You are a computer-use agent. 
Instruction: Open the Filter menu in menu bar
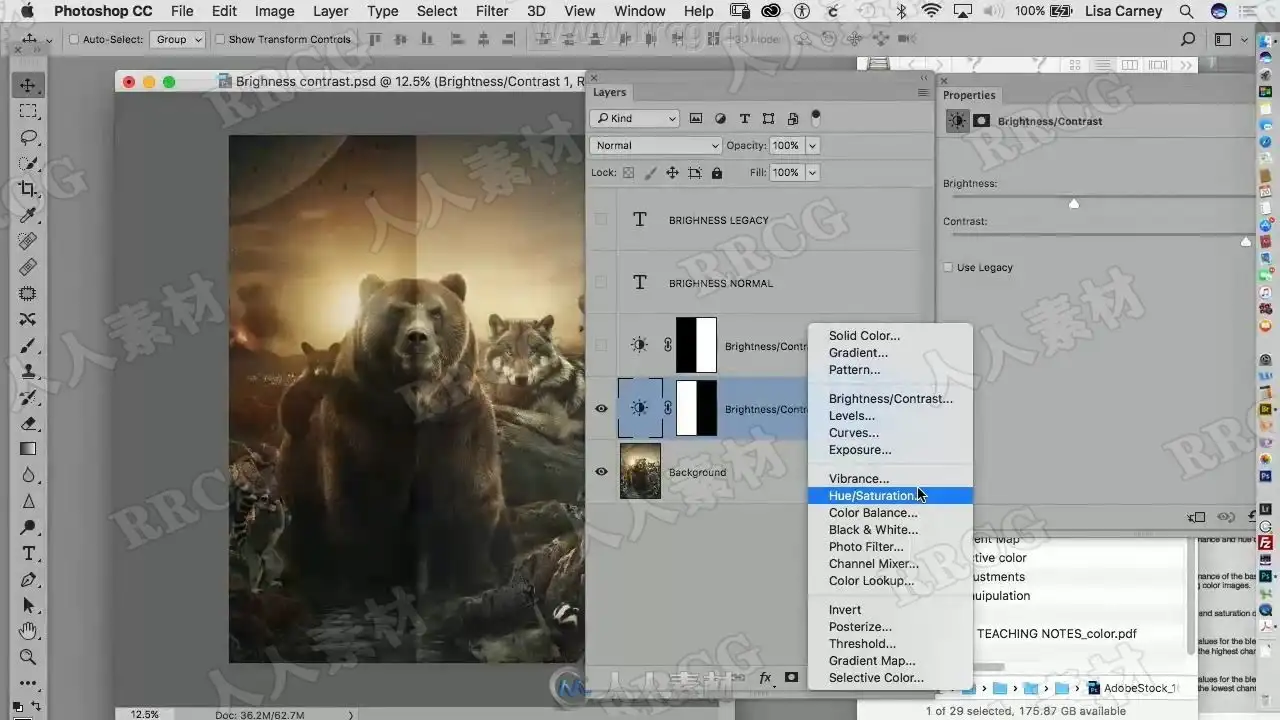coord(491,11)
